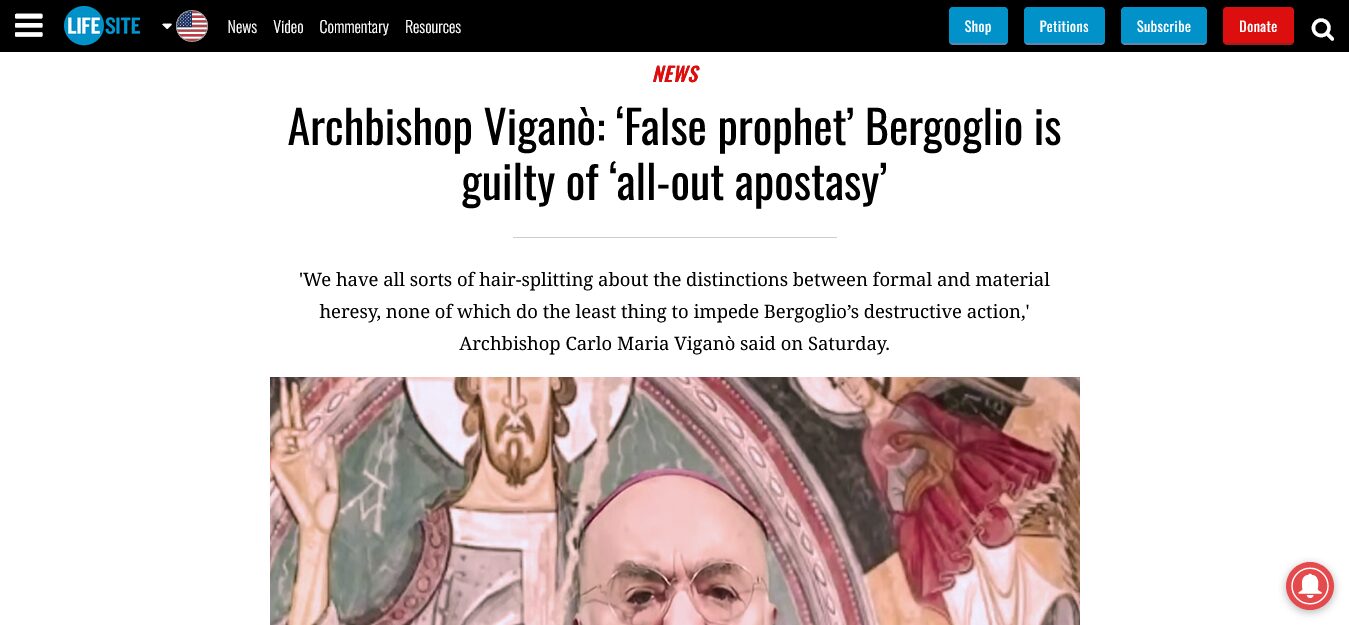This screenshot has height=625, width=1349.
Task: Click the Petitions button
Action: click(1064, 26)
